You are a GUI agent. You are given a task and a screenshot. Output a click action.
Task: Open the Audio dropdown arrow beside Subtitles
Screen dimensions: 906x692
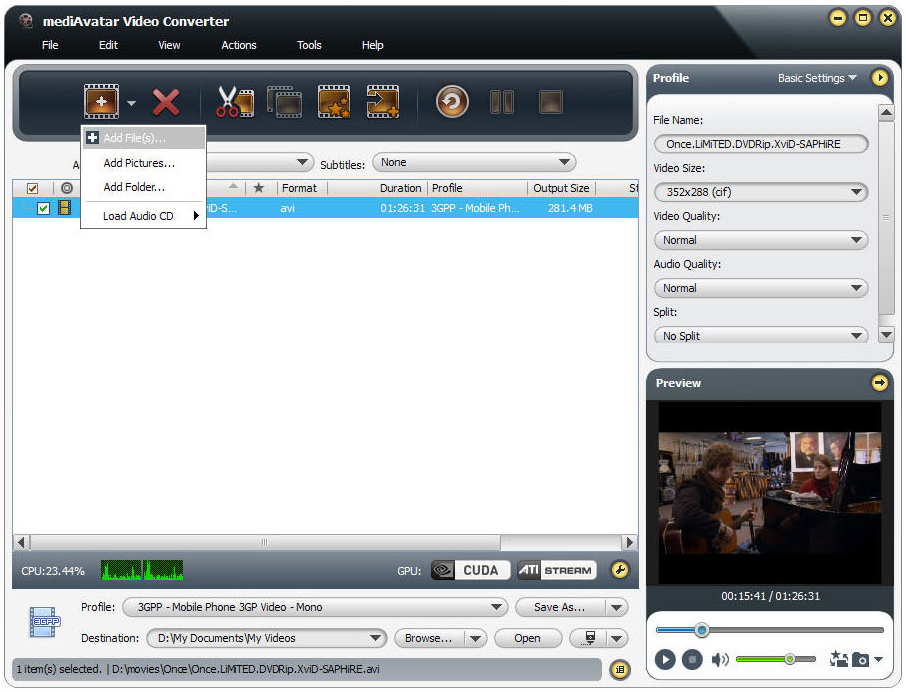[302, 162]
